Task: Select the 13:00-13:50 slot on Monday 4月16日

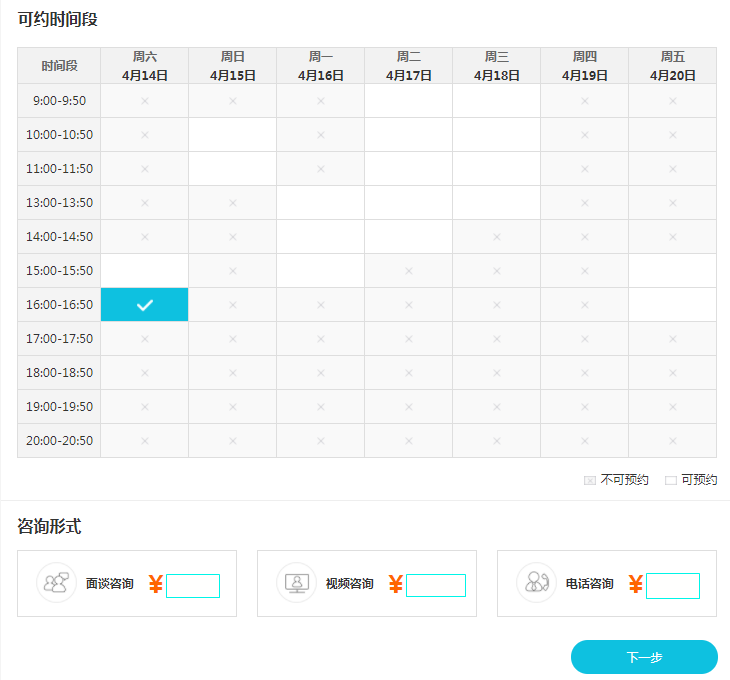Action: (x=320, y=203)
